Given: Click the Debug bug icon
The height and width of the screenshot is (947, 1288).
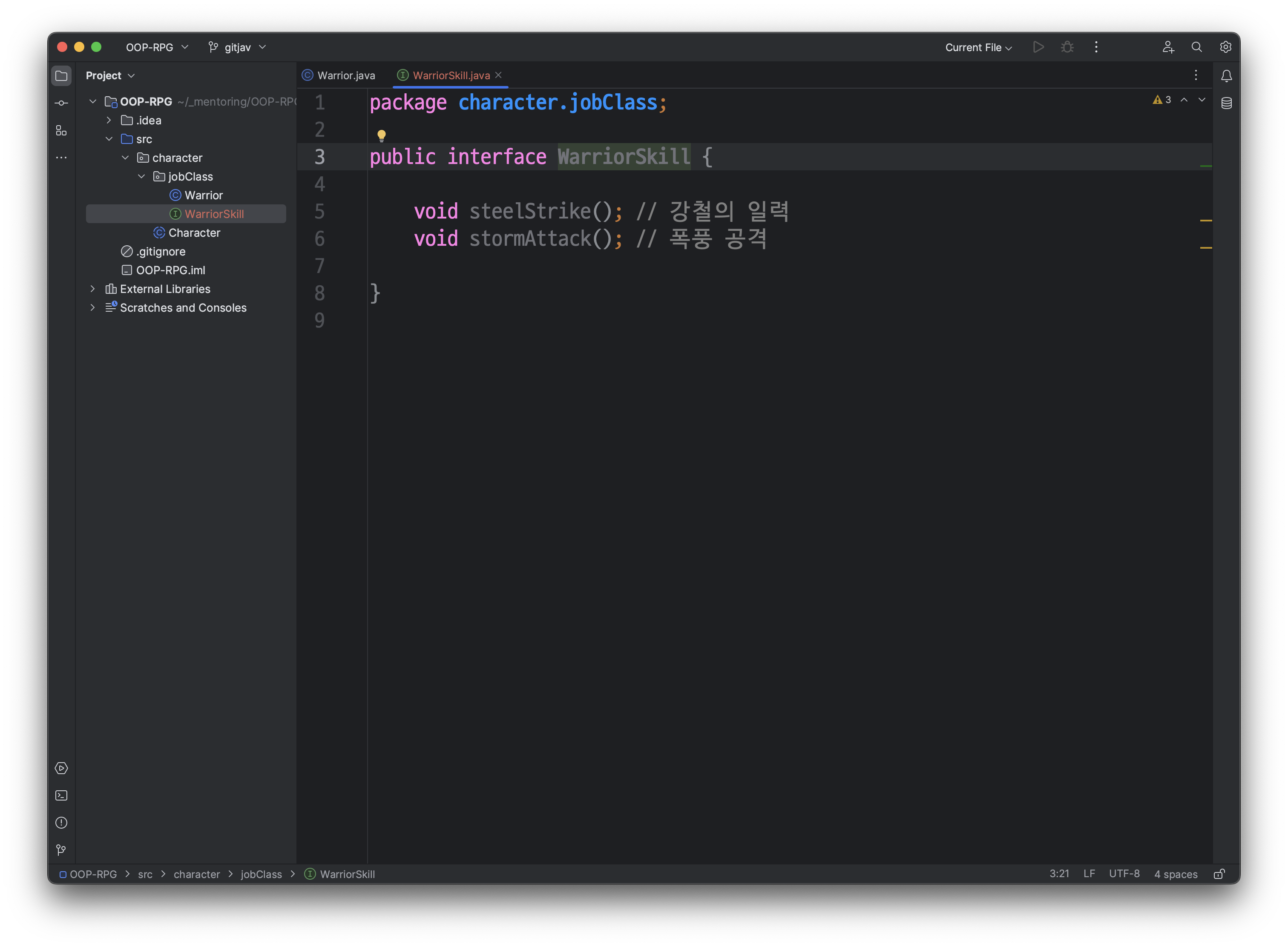Looking at the screenshot, I should (1067, 47).
